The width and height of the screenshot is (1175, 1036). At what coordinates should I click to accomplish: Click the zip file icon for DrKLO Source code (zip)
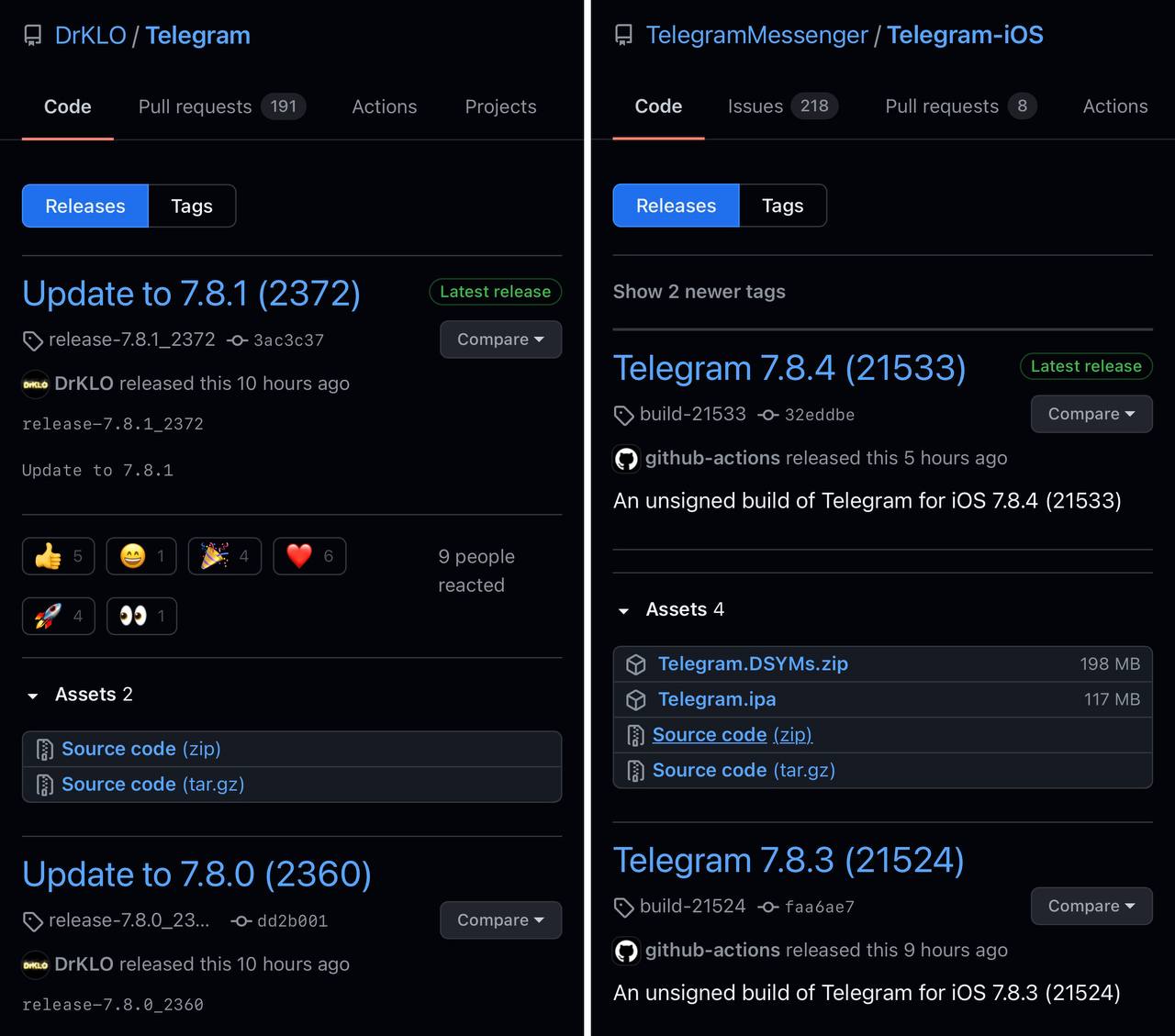[x=44, y=750]
